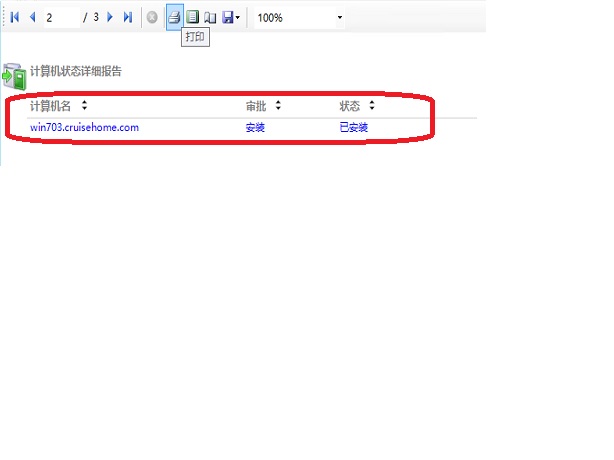This screenshot has width=614, height=460.
Task: Click the save export floppy icon
Action: point(228,17)
